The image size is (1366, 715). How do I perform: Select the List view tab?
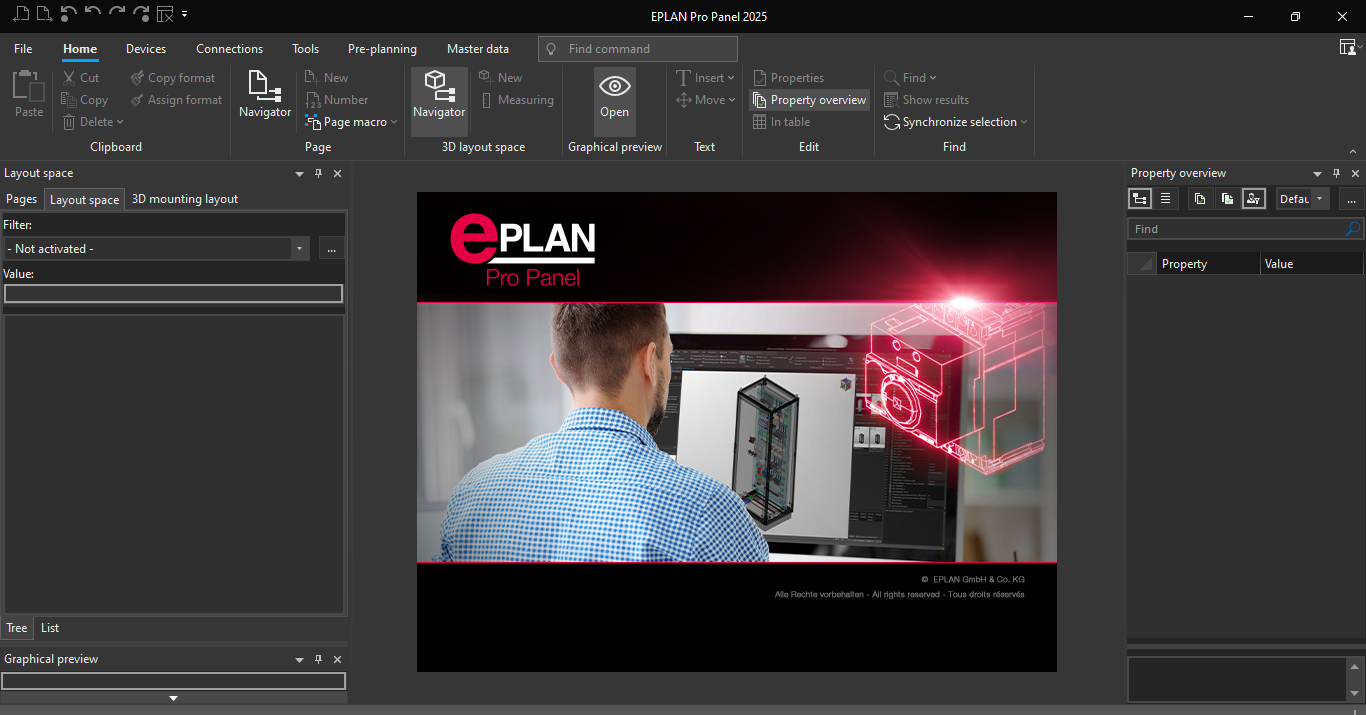50,628
